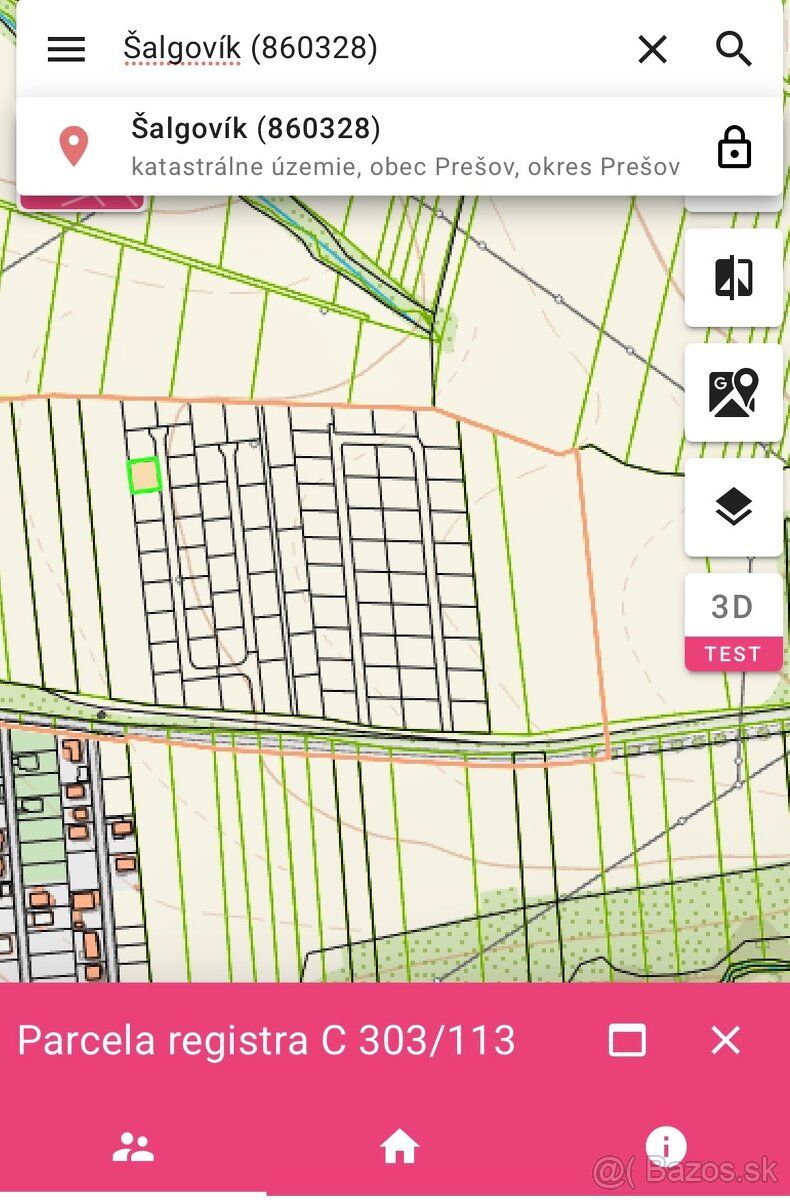Select the Šalgovík (860328) search suggestion
This screenshot has height=1200, width=790.
tap(400, 147)
